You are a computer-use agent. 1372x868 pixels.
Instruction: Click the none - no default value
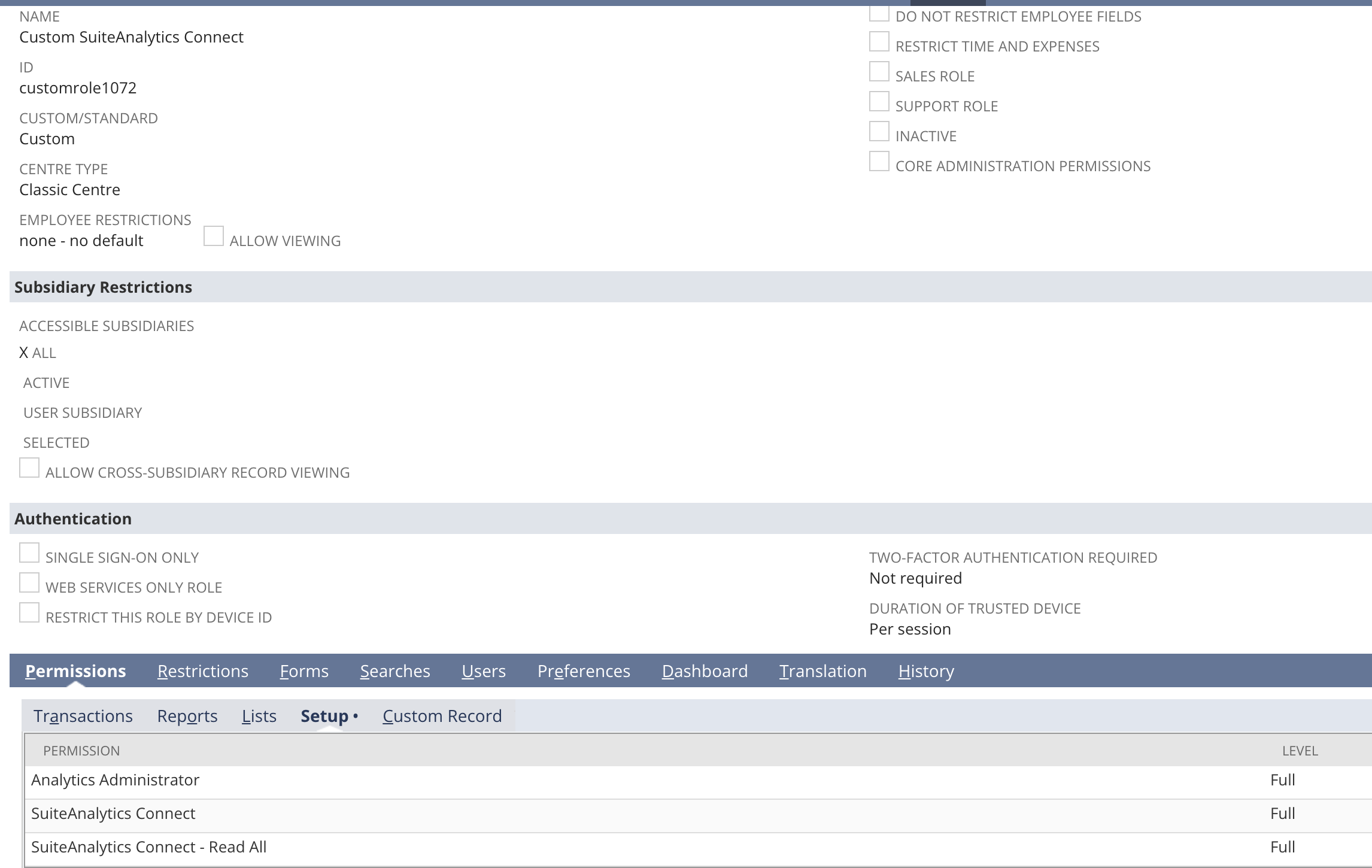click(81, 241)
